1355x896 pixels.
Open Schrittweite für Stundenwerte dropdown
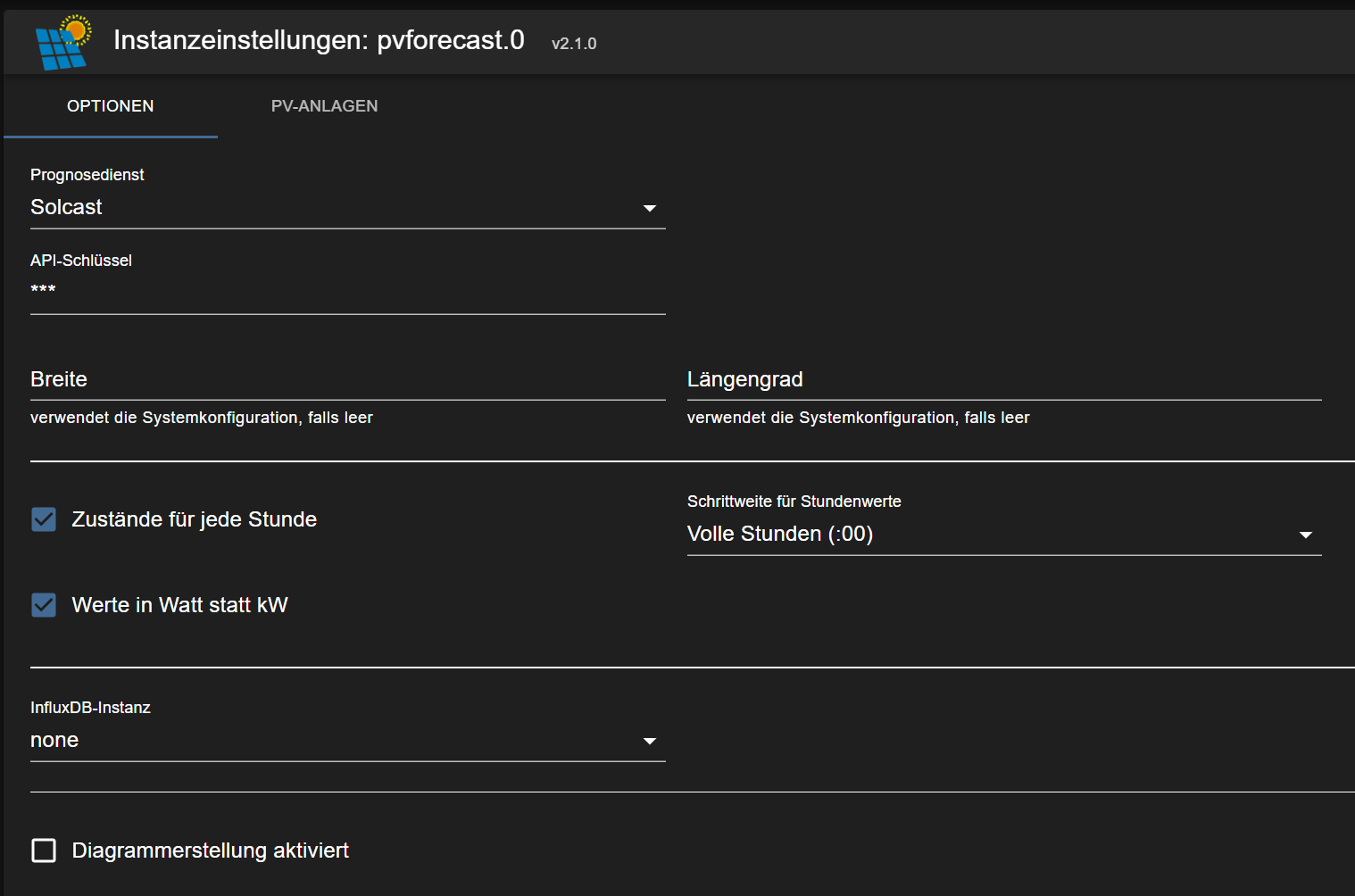(1004, 535)
